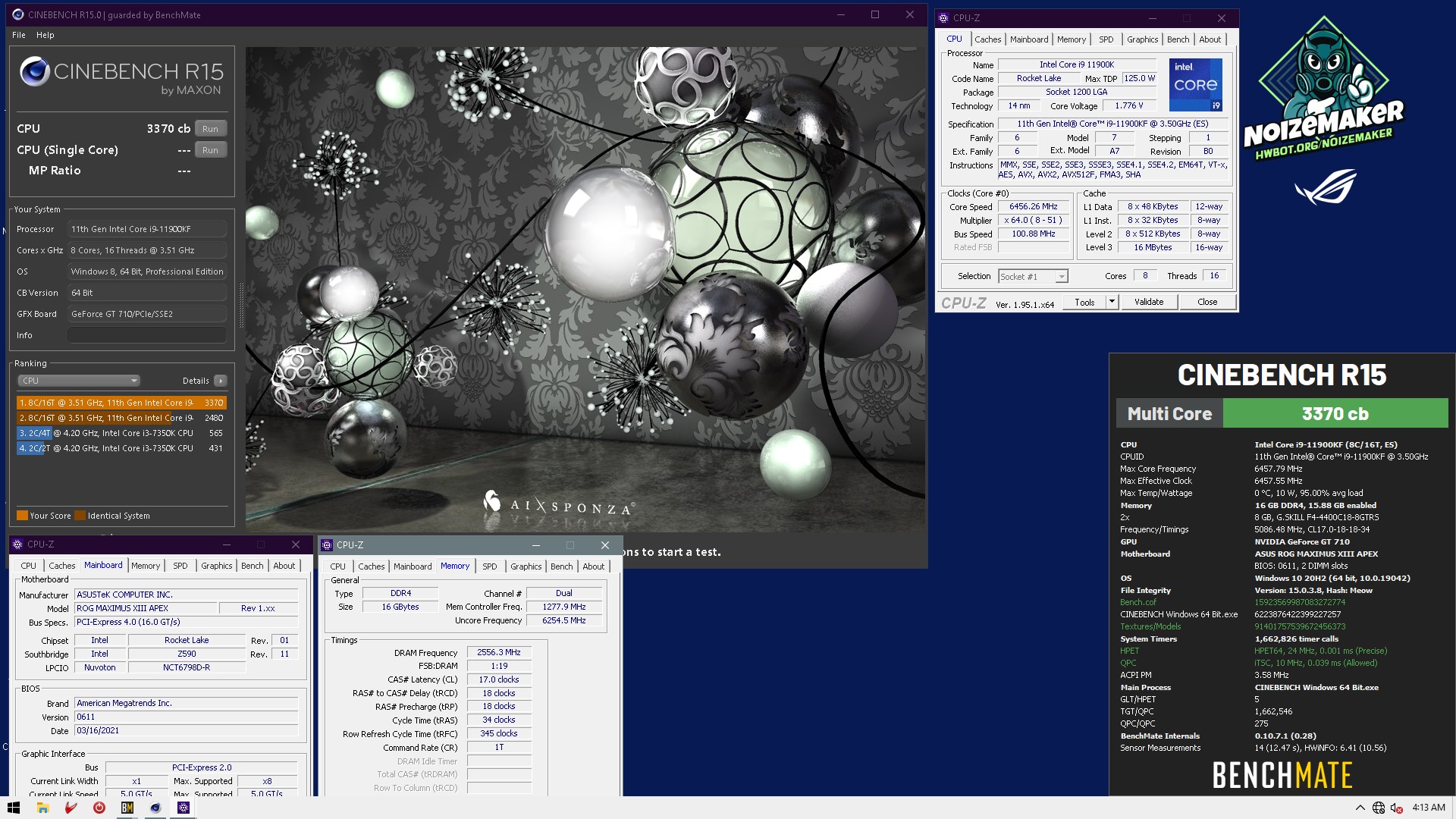Switch to SPD tab in top-right CPU-Z
The image size is (1456, 819).
click(1106, 39)
